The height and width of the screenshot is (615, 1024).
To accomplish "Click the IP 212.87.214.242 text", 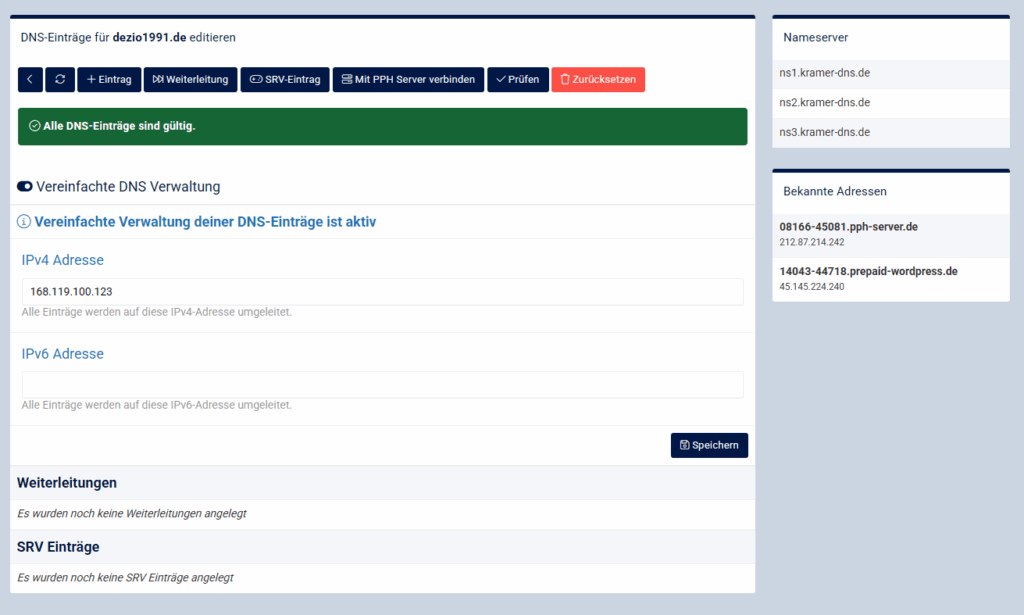I will click(x=812, y=242).
